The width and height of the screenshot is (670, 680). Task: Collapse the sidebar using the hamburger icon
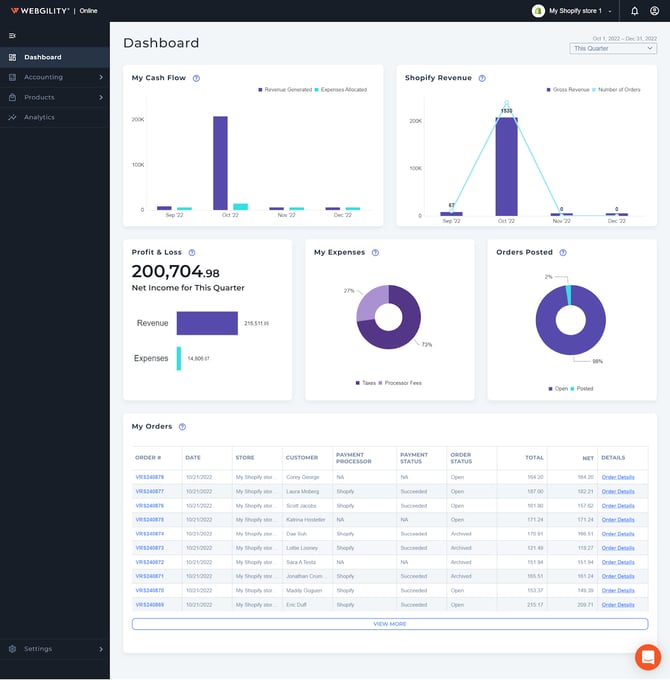click(12, 35)
